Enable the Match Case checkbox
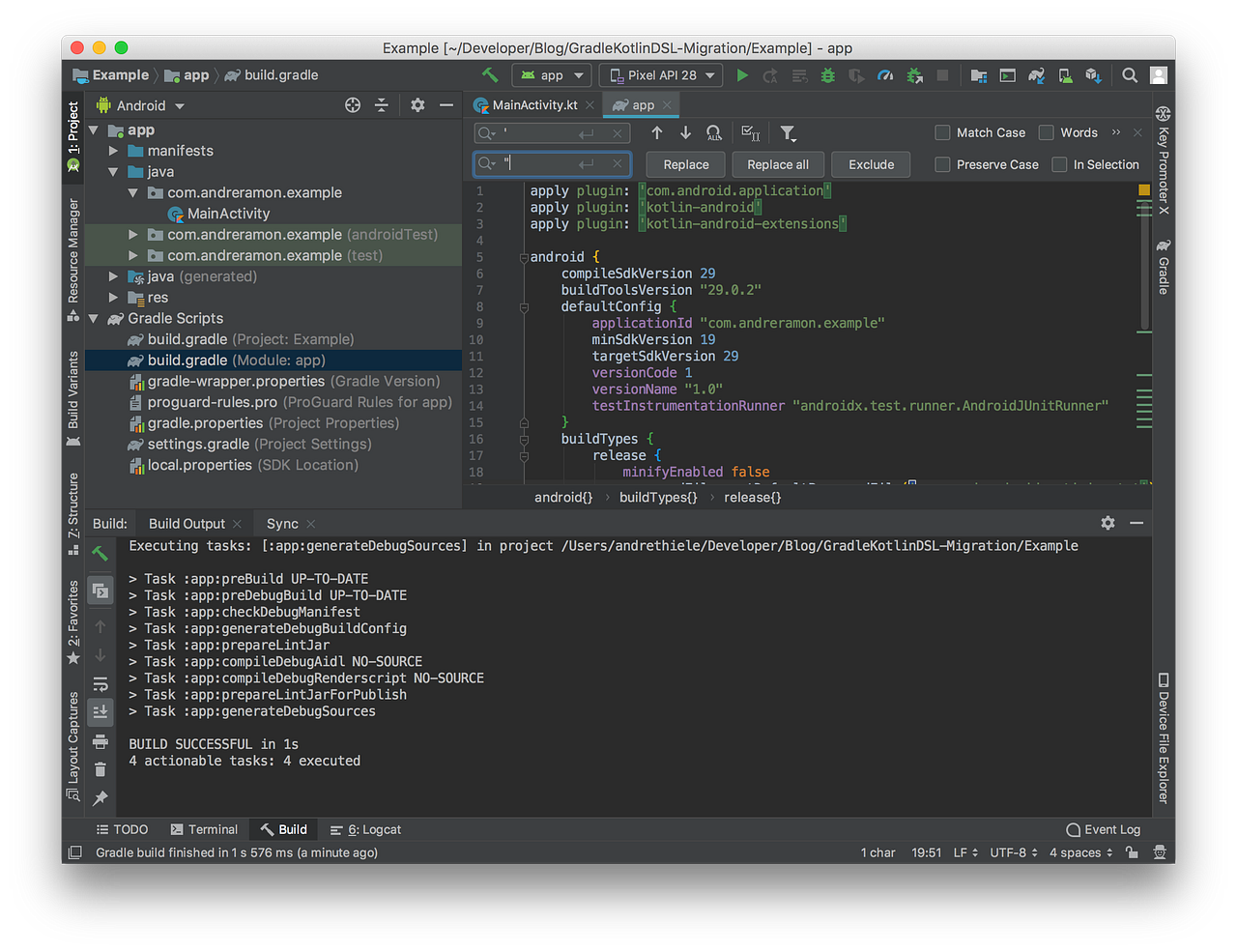 click(x=943, y=132)
